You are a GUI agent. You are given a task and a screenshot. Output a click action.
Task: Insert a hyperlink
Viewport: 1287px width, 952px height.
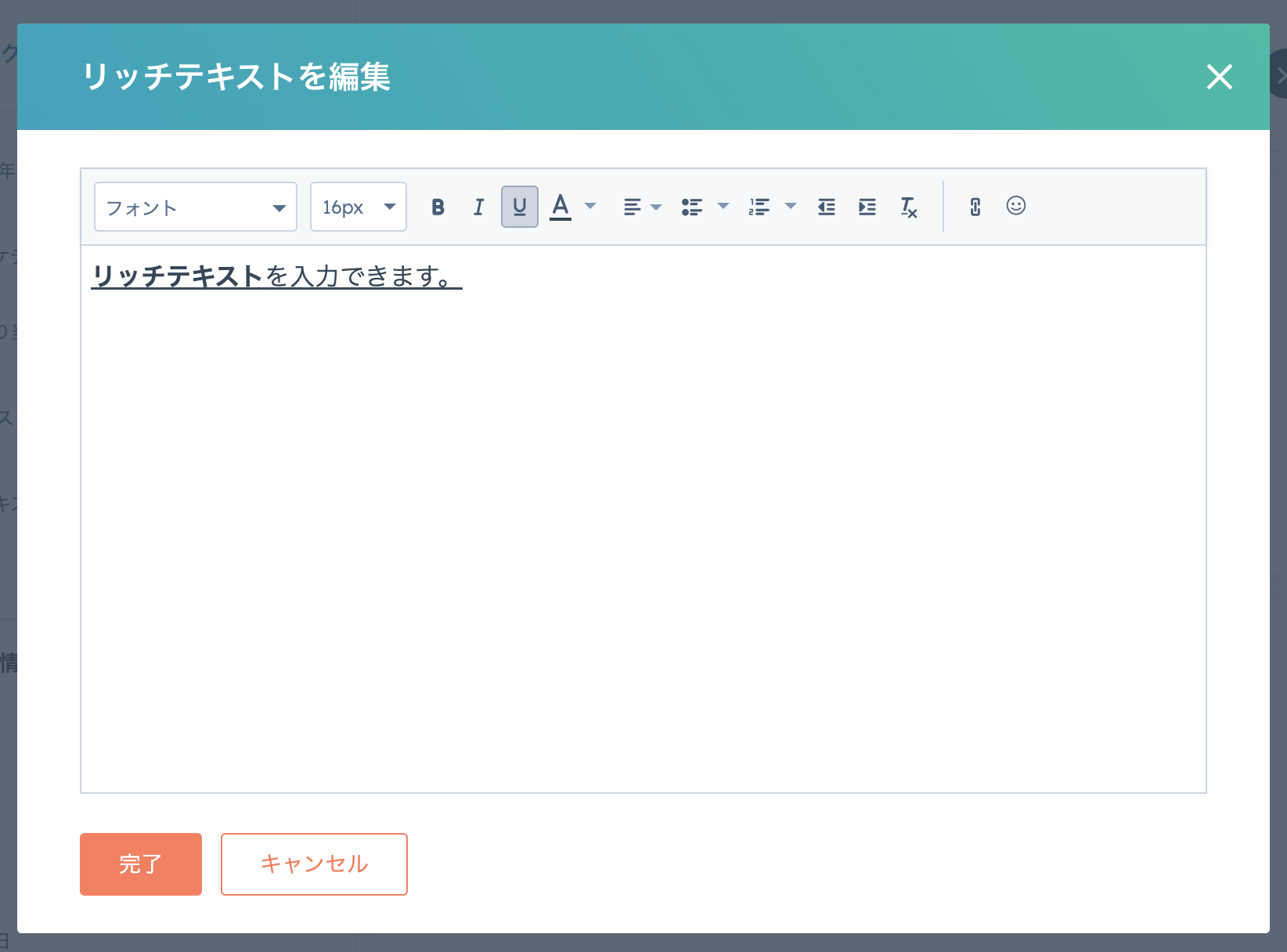pos(975,207)
